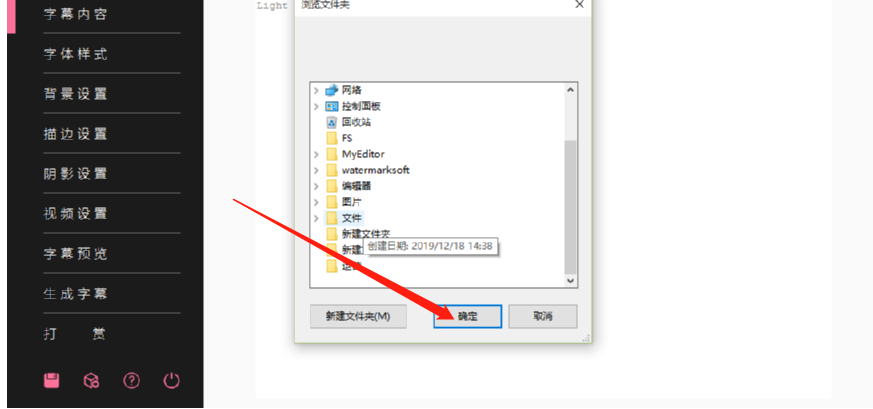This screenshot has height=409, width=873.
Task: Expand the 图片 folder node
Action: point(316,202)
